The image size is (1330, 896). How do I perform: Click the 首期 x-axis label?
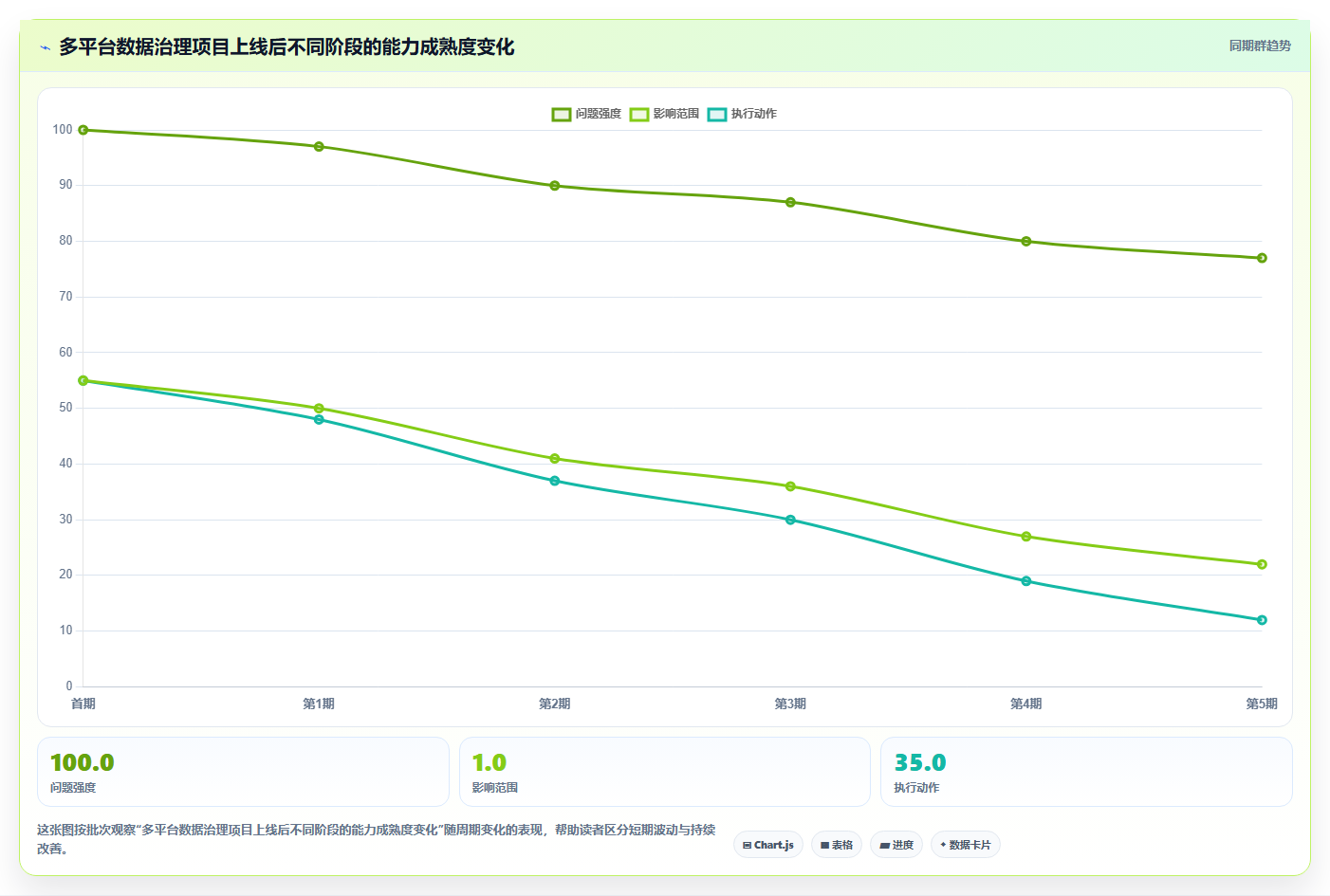point(83,704)
